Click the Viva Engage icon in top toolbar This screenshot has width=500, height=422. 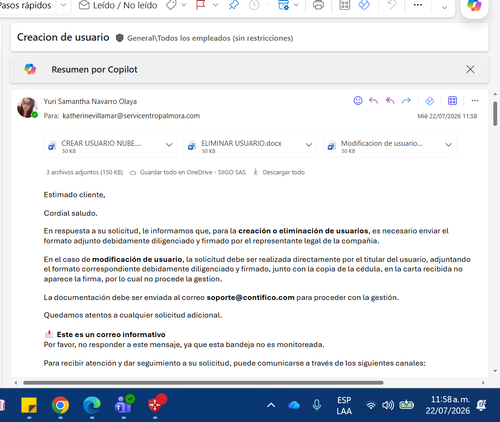tap(364, 5)
